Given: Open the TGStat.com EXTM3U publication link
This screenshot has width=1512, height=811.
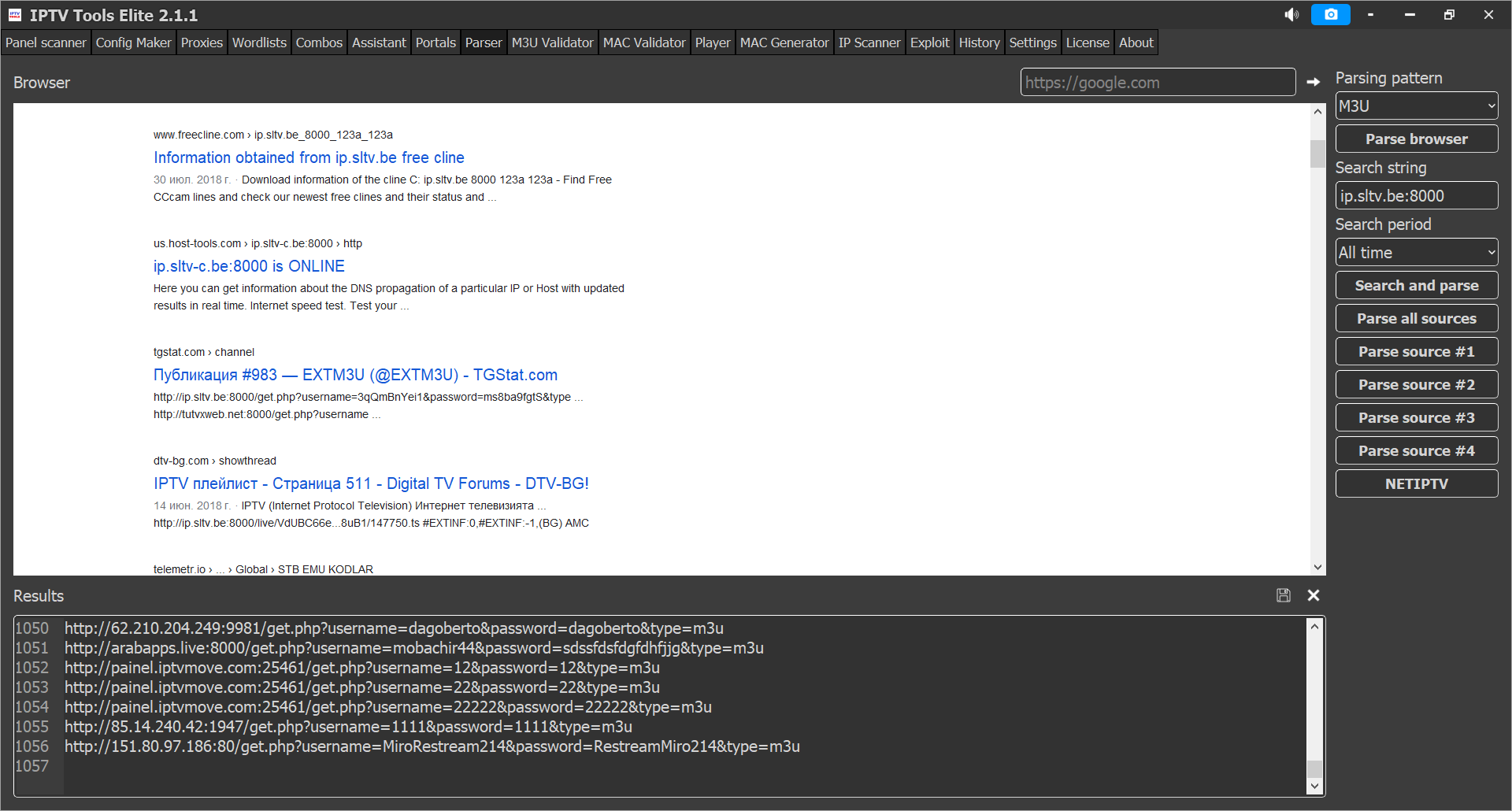Looking at the screenshot, I should pyautogui.click(x=355, y=375).
